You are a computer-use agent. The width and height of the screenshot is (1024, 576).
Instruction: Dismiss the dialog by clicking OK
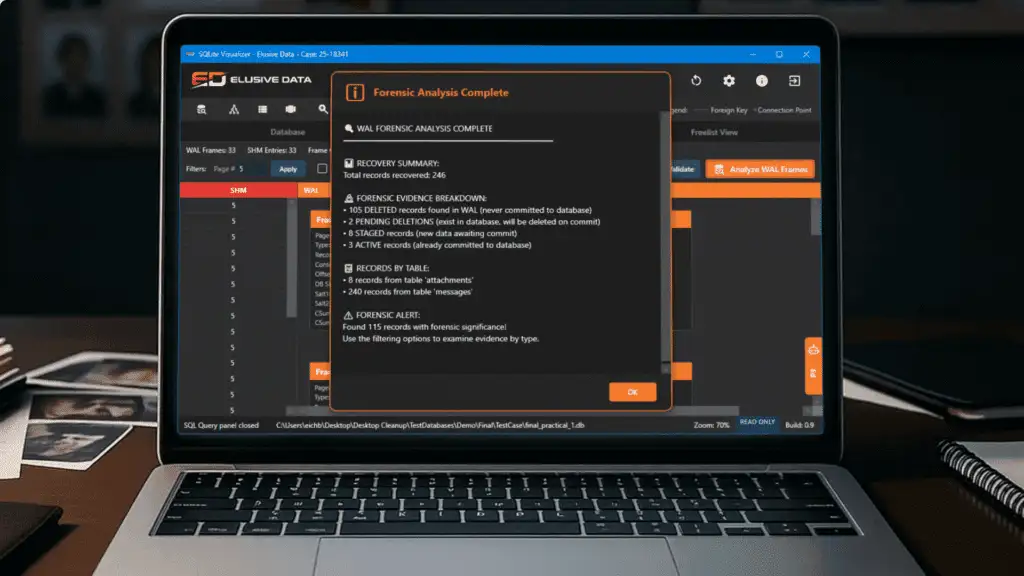pyautogui.click(x=632, y=391)
